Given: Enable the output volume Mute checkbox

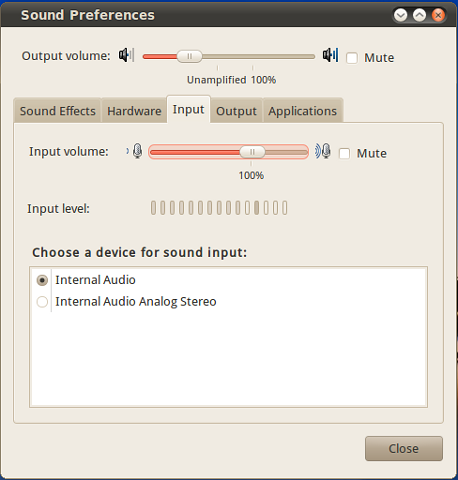Looking at the screenshot, I should (352, 58).
